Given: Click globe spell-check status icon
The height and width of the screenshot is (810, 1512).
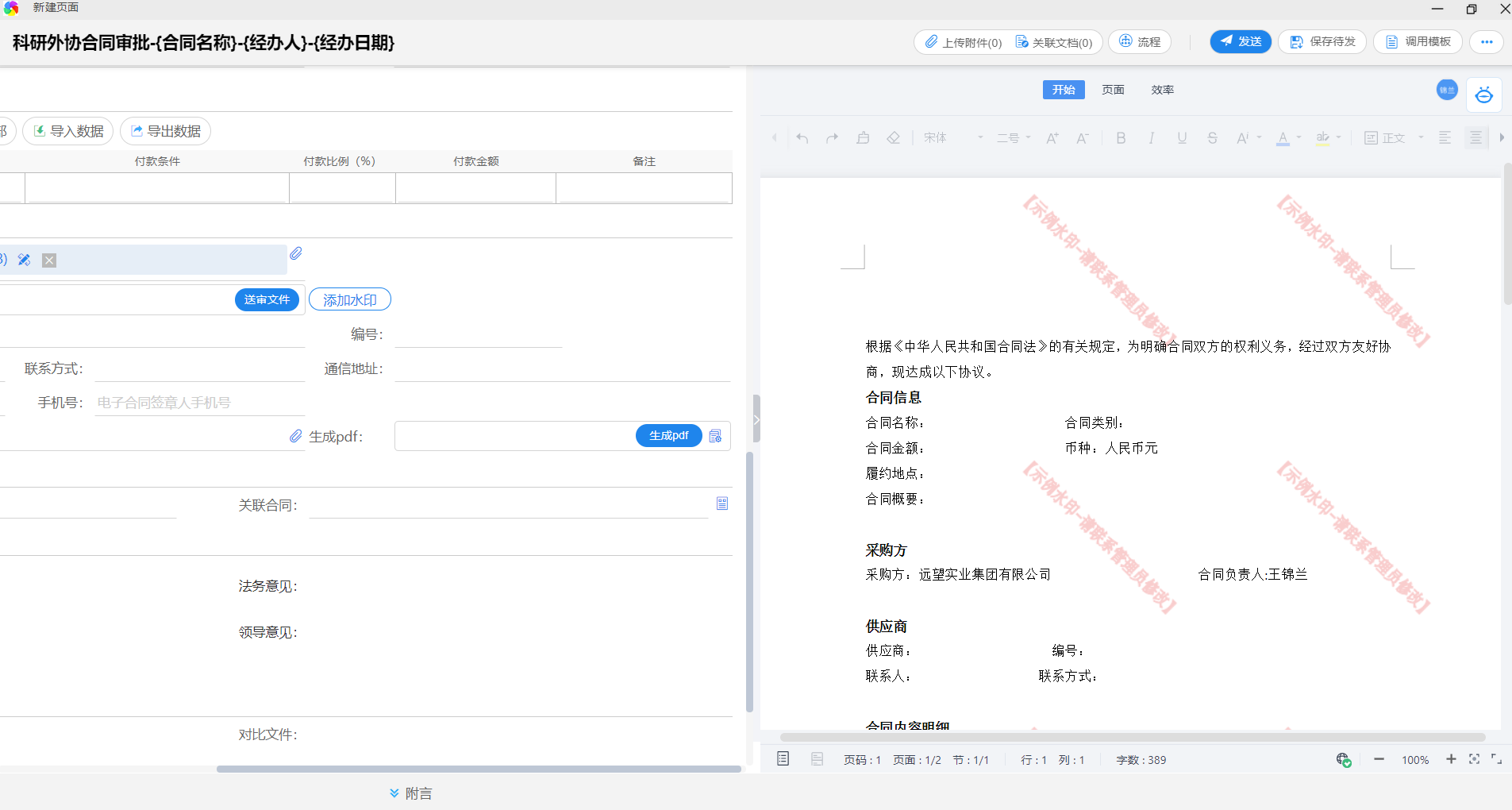Looking at the screenshot, I should [x=1343, y=760].
